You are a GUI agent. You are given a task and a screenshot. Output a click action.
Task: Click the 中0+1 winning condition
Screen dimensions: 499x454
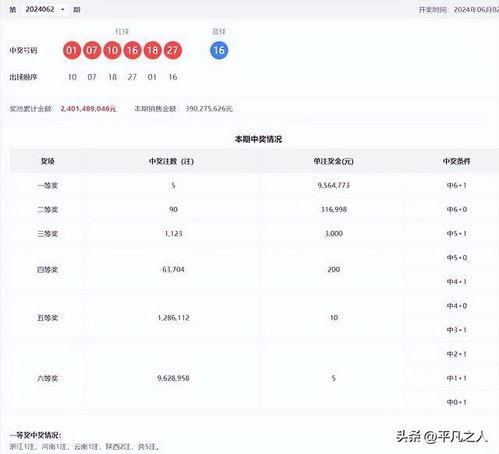[457, 402]
